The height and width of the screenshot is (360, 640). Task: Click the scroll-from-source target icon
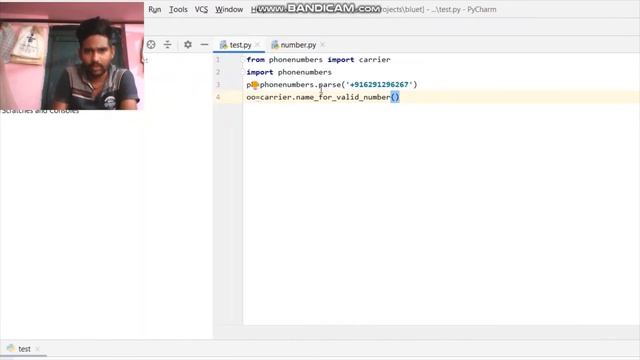point(151,44)
